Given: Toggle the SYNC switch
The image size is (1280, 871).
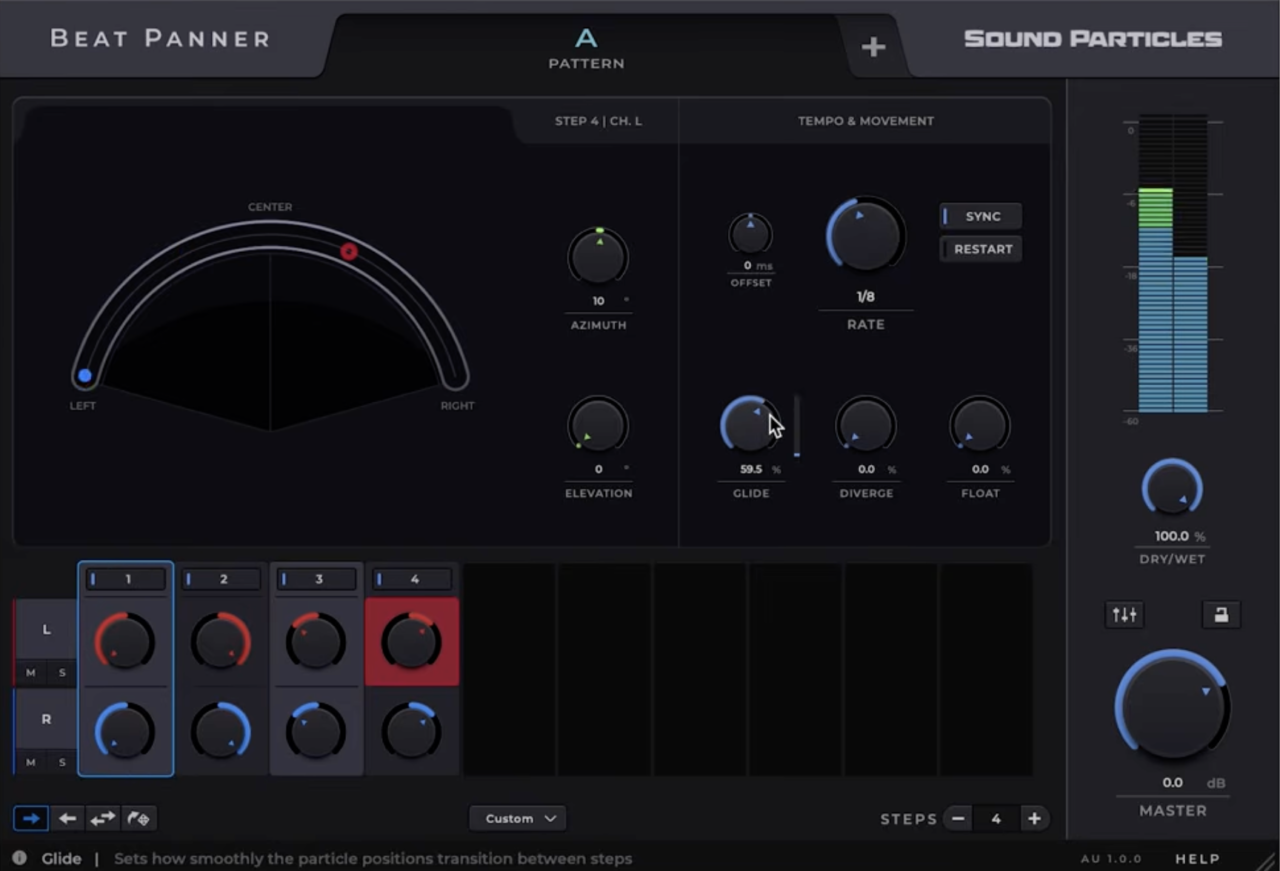Looking at the screenshot, I should click(981, 216).
